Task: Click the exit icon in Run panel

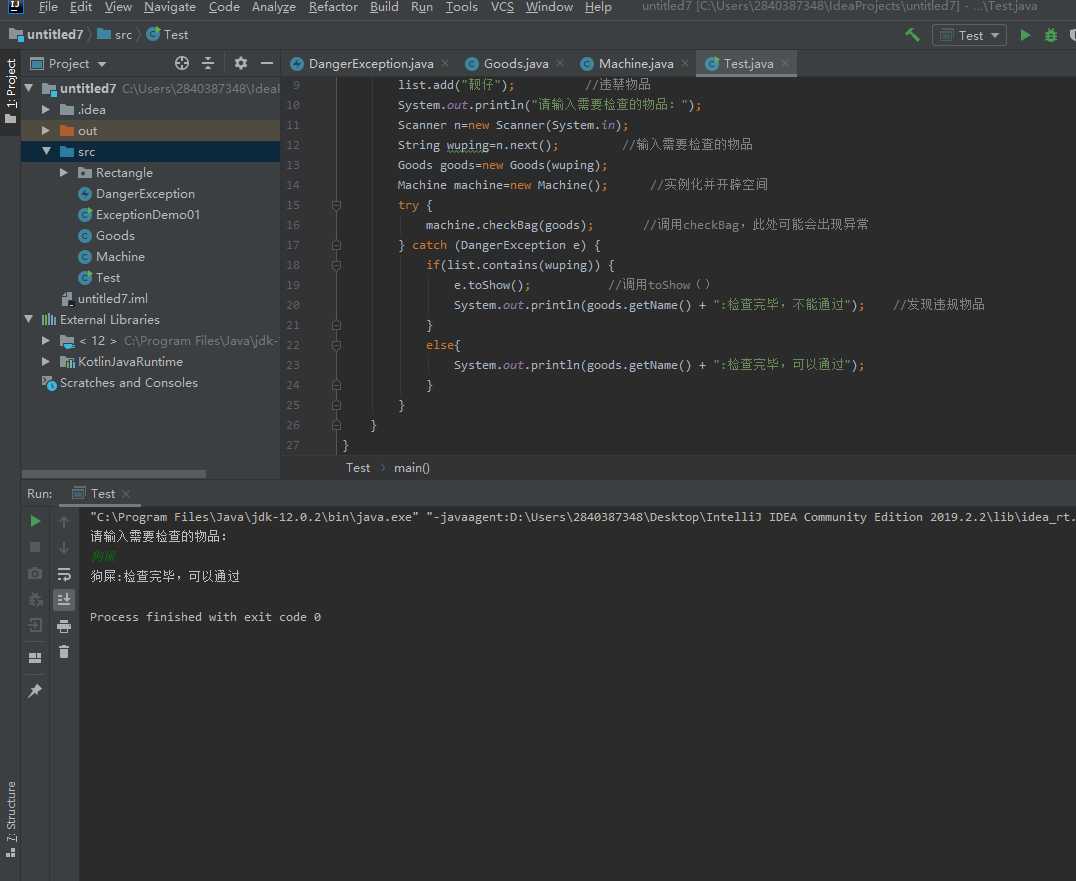Action: pyautogui.click(x=35, y=625)
